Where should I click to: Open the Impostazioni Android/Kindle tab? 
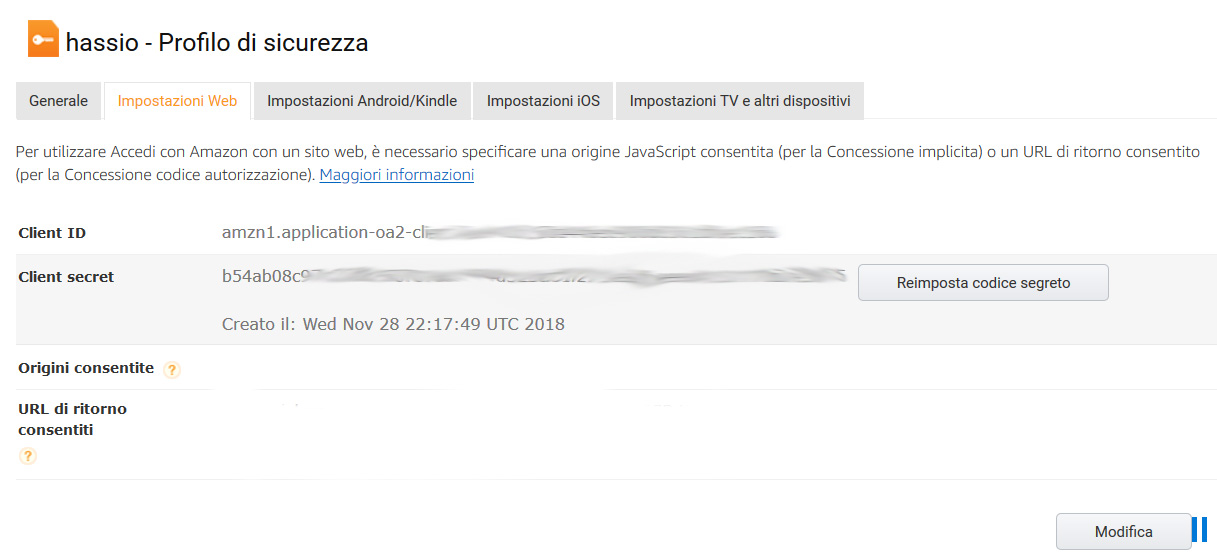point(362,101)
